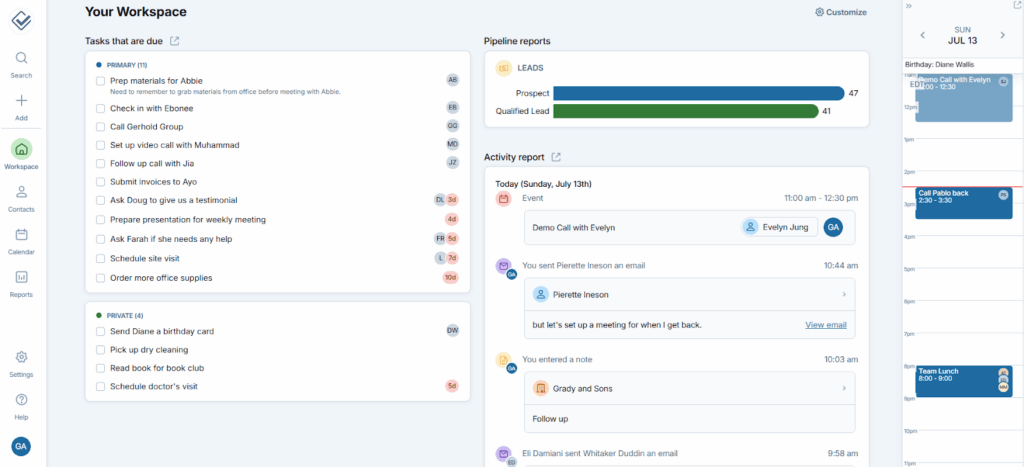1024x467 pixels.
Task: Open Activity report external link icon
Action: pos(556,157)
